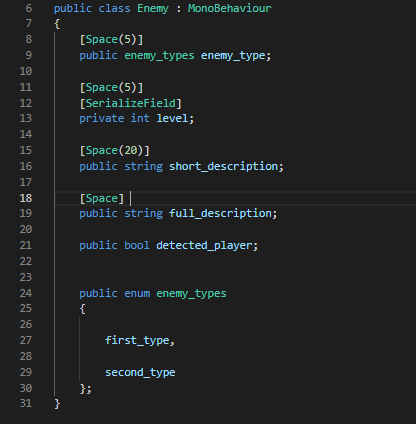Click line number 6 in gutter
This screenshot has width=416, height=424.
29,8
